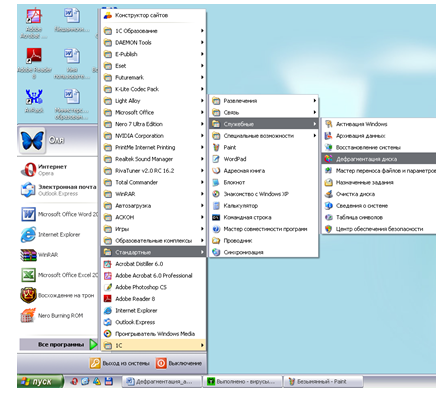This screenshot has height=393, width=440.
Task: Open Центр обеспечения безопасности entry
Action: [x=379, y=229]
